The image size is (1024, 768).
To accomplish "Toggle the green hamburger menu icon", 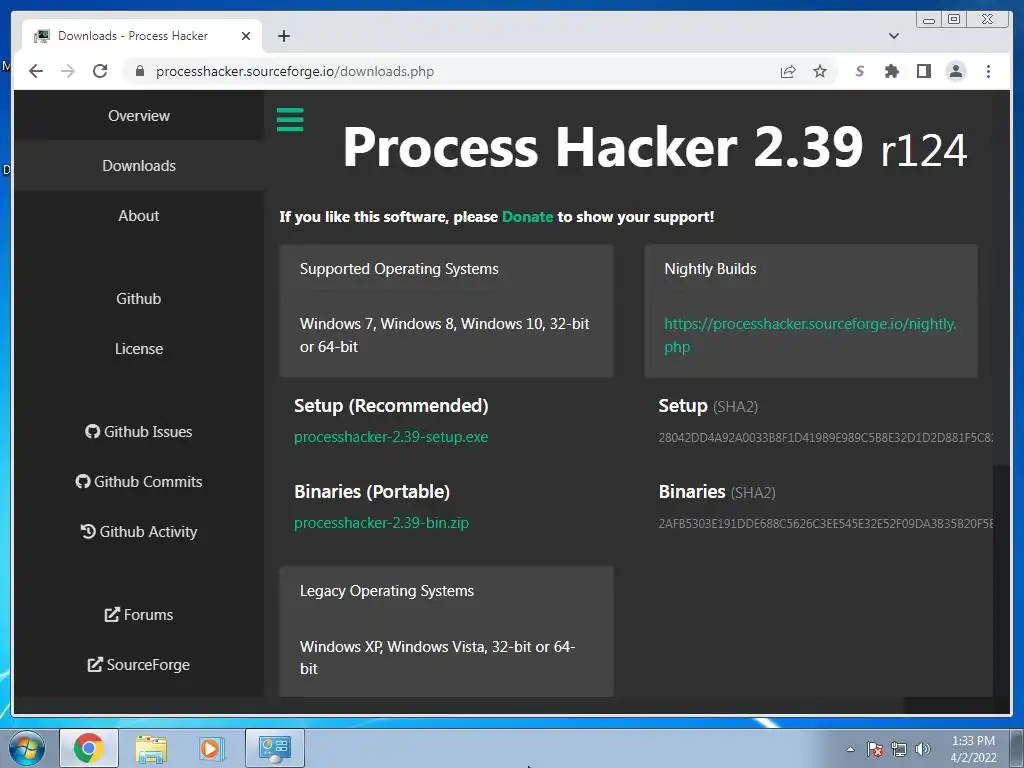I will click(x=290, y=120).
